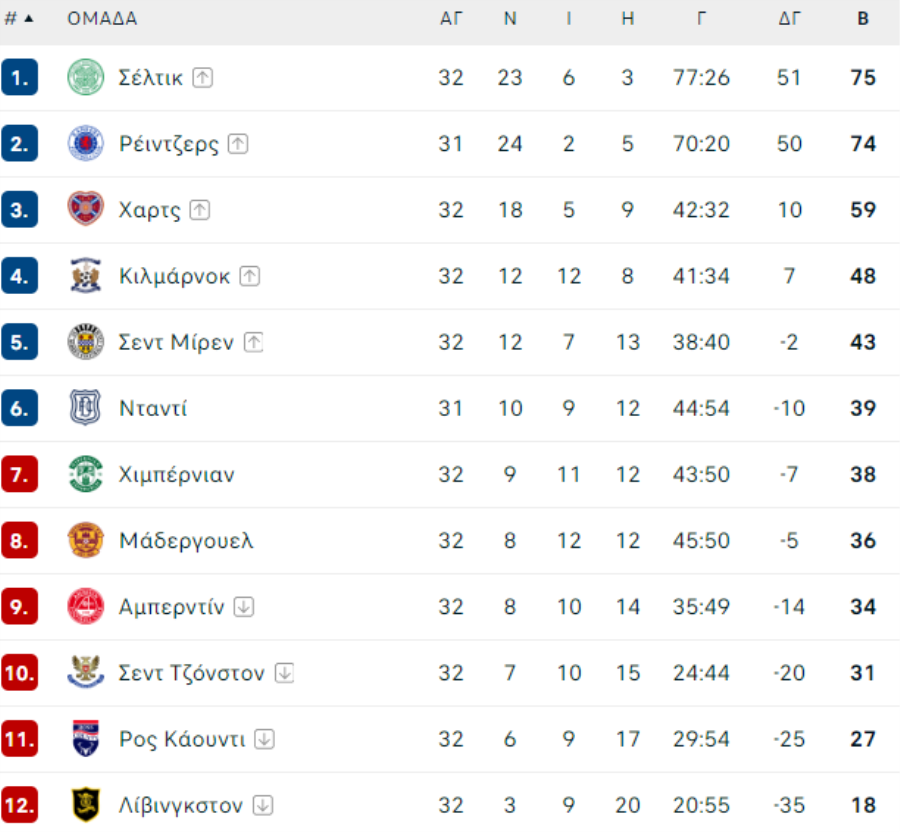Click the blue position badge 1.
The image size is (900, 832).
pyautogui.click(x=20, y=77)
